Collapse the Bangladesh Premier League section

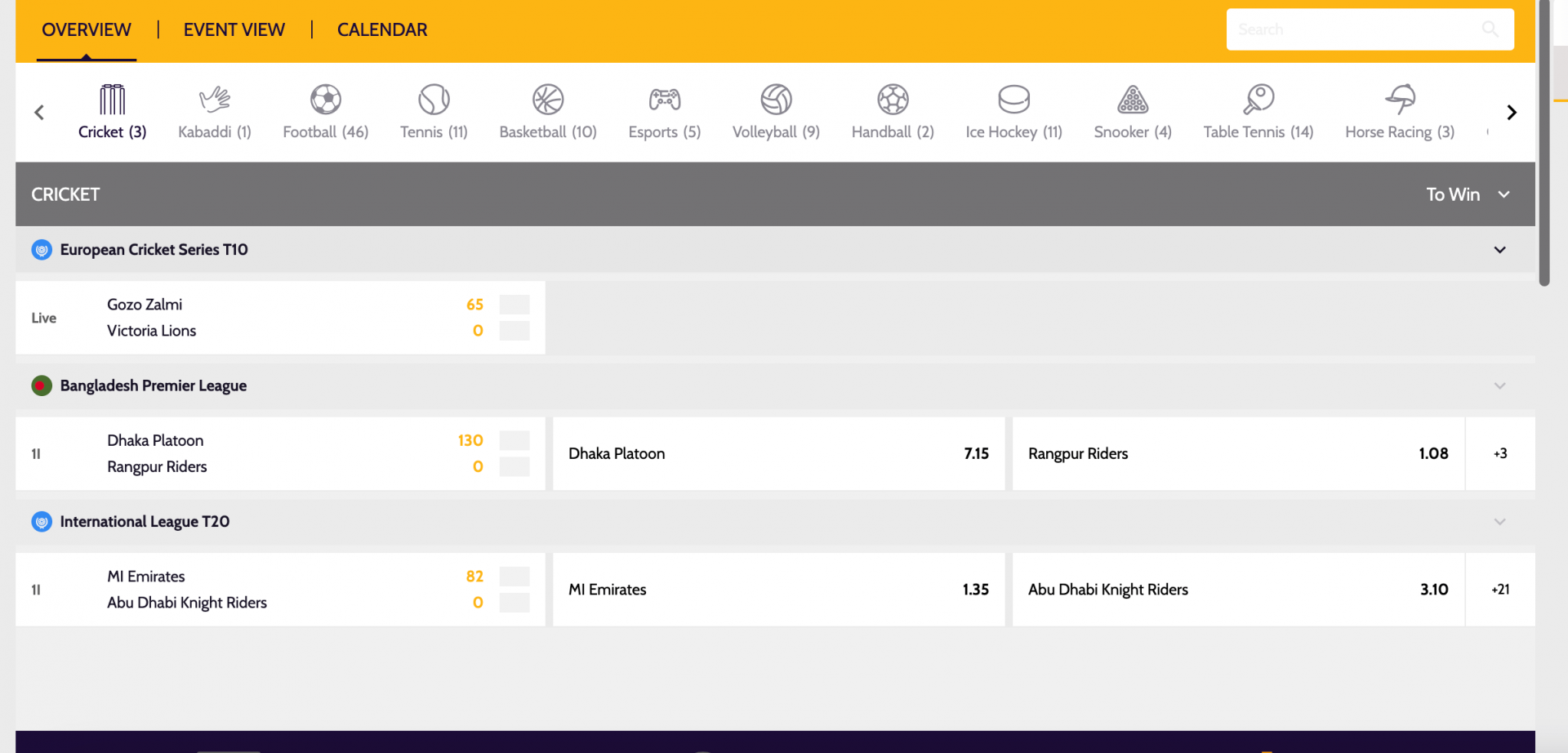pyautogui.click(x=1499, y=385)
